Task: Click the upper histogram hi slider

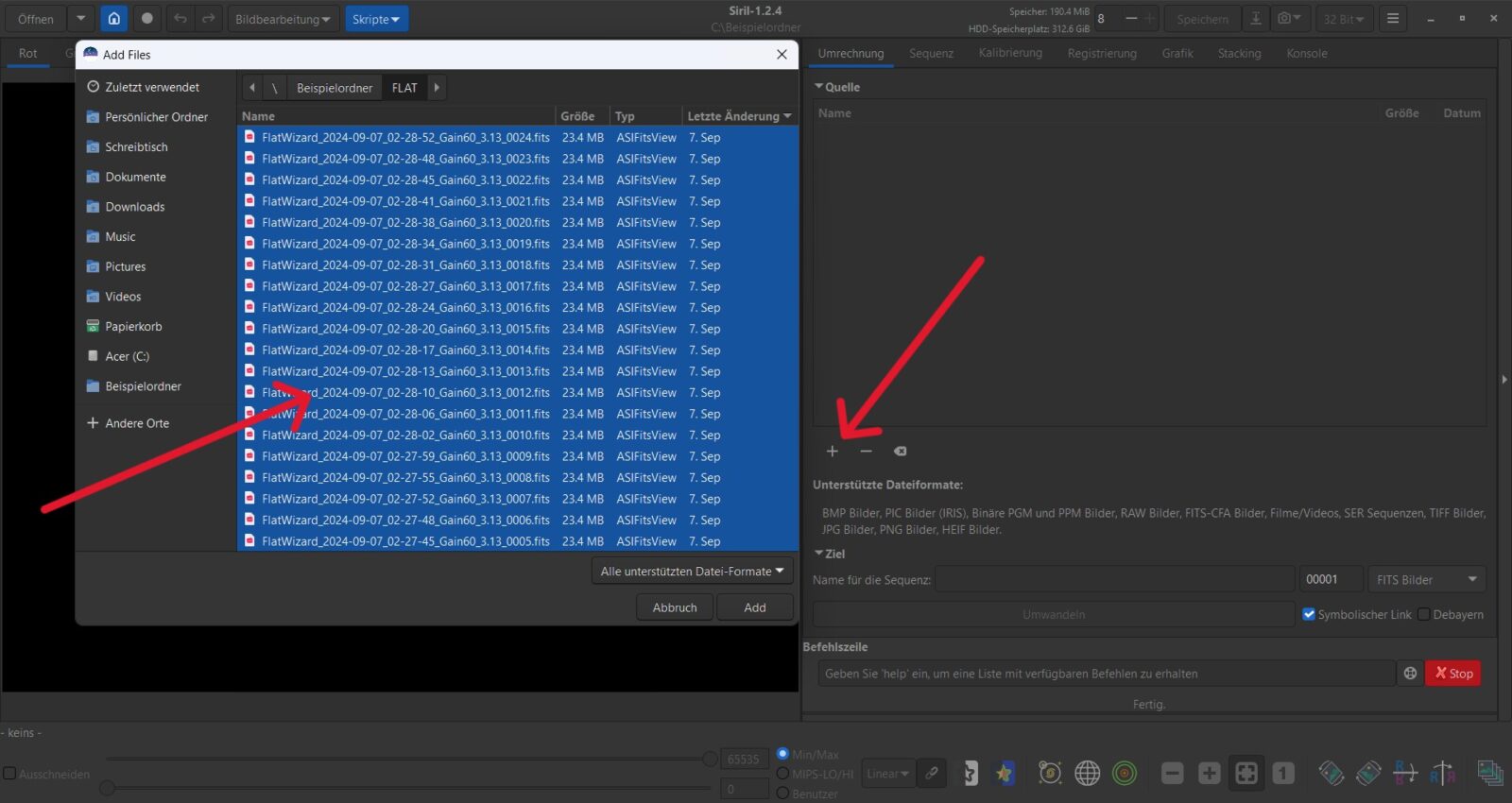Action: pyautogui.click(x=710, y=759)
